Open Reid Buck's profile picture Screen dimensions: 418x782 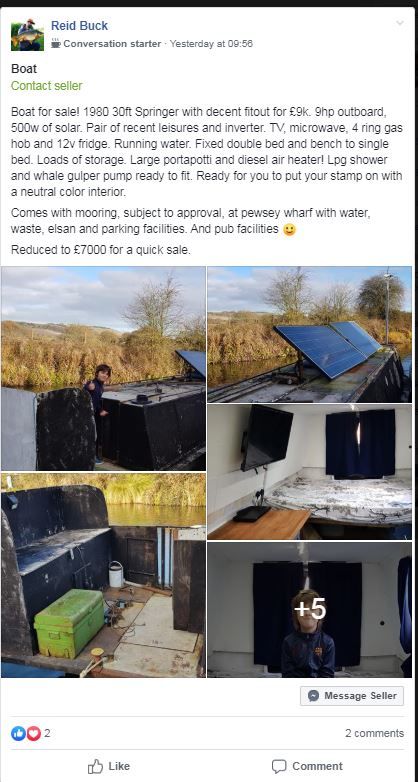click(27, 34)
